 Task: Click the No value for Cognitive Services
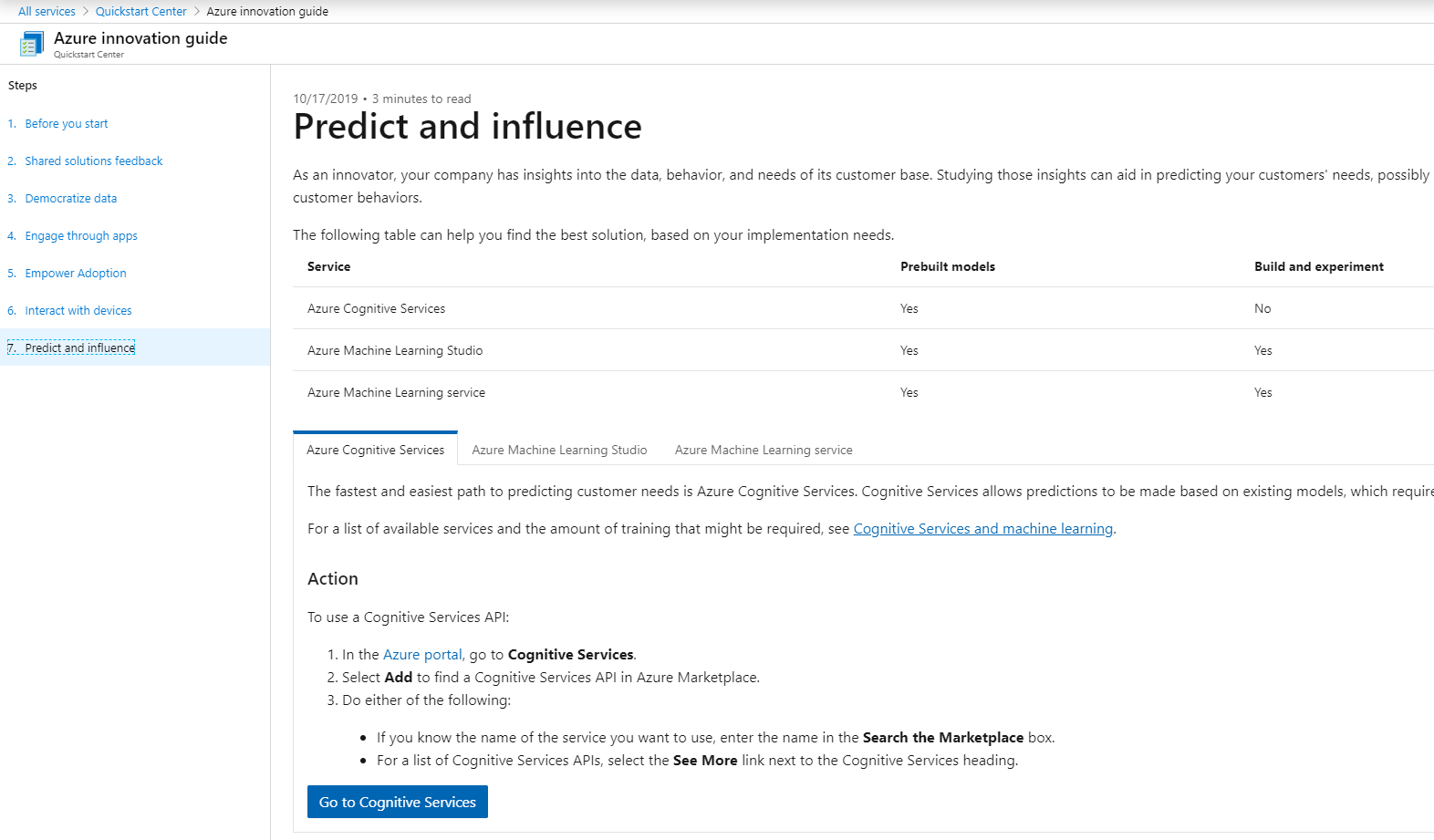click(1263, 309)
